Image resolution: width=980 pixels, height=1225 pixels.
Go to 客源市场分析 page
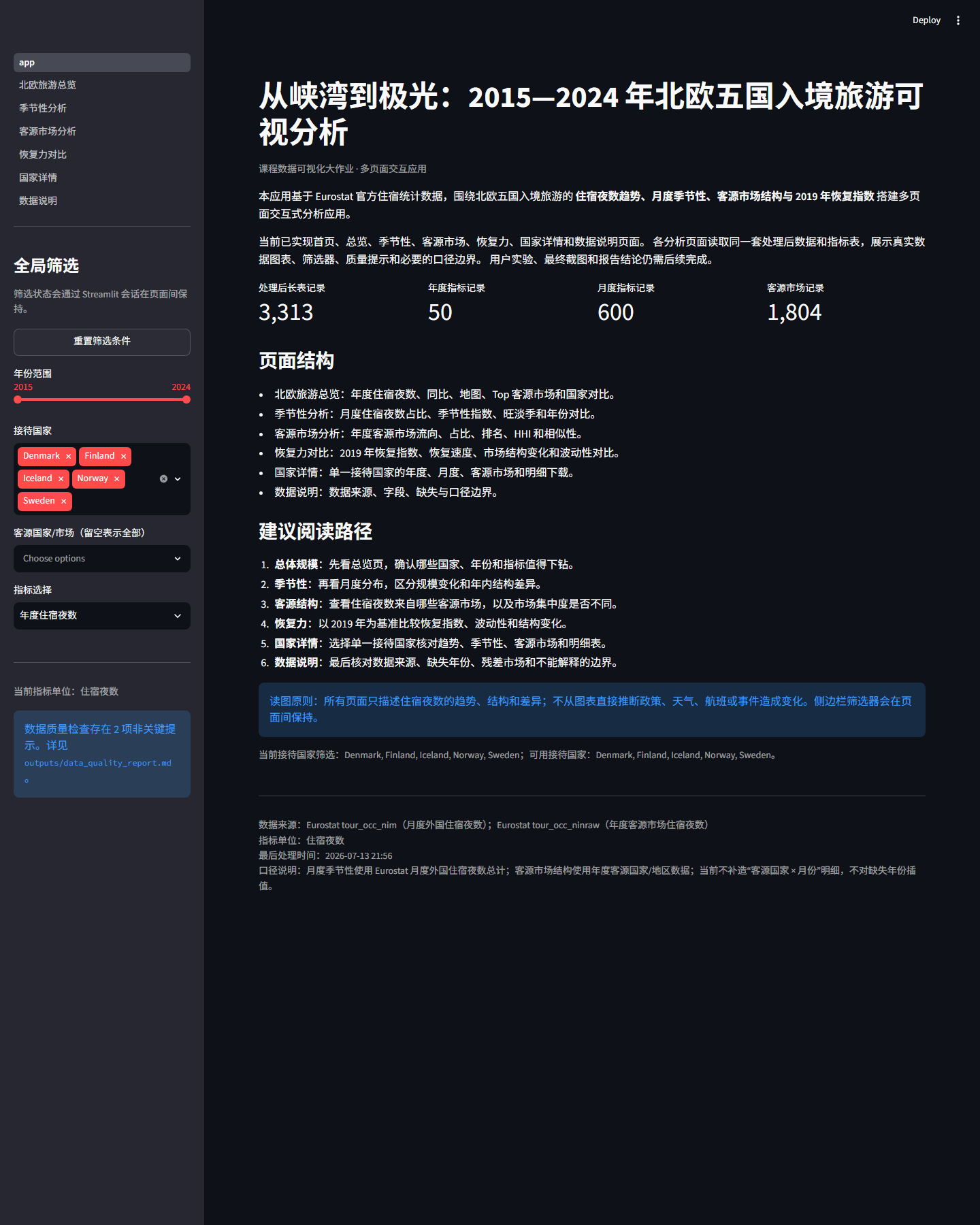click(102, 131)
